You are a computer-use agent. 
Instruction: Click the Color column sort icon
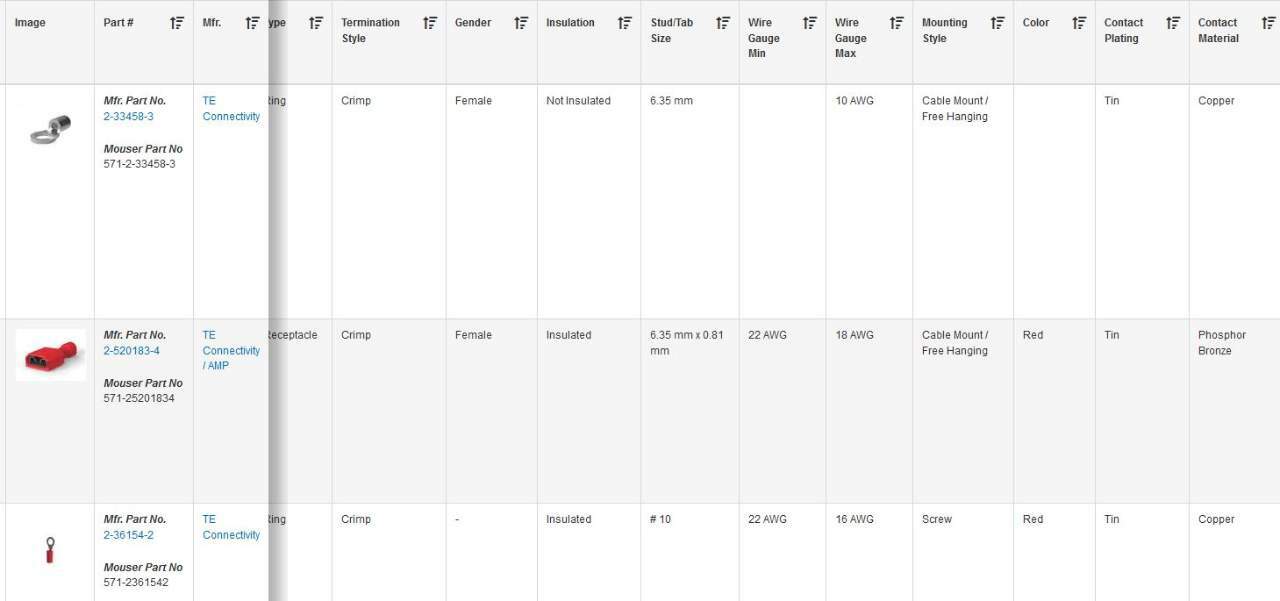[x=1079, y=23]
